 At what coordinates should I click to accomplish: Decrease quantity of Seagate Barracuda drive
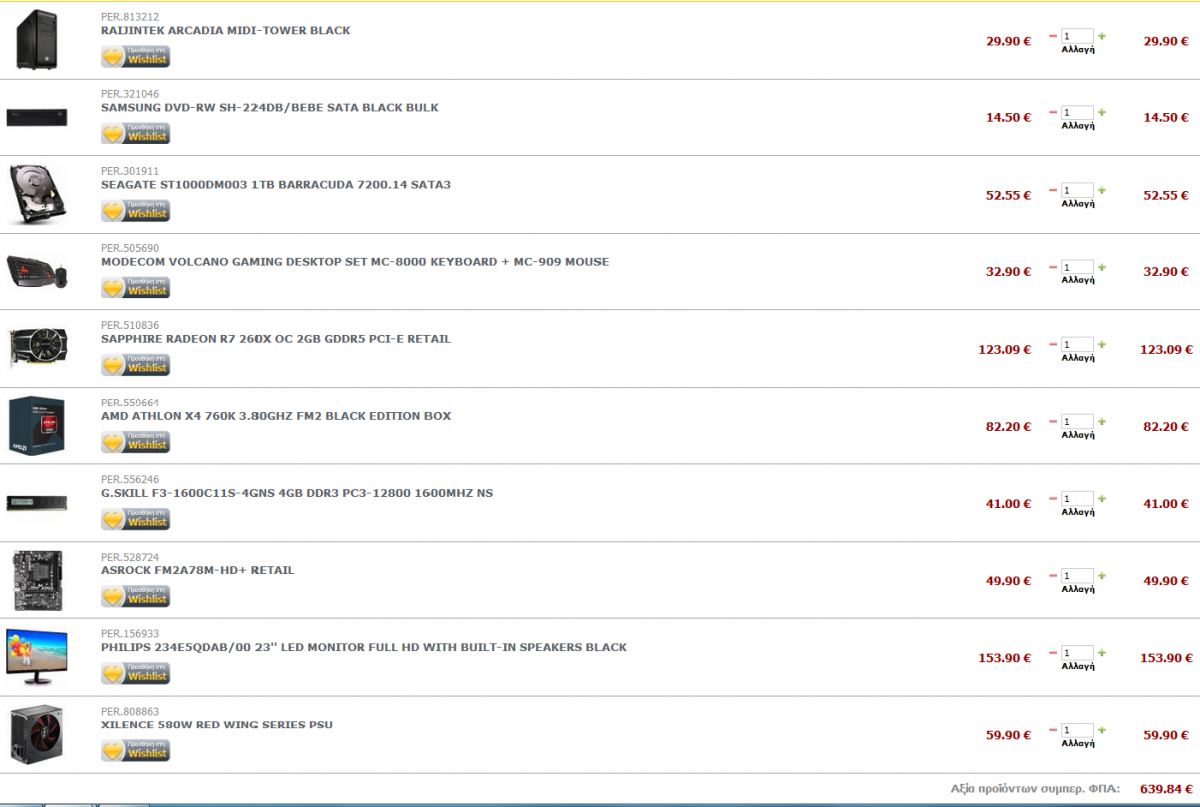tap(1053, 190)
